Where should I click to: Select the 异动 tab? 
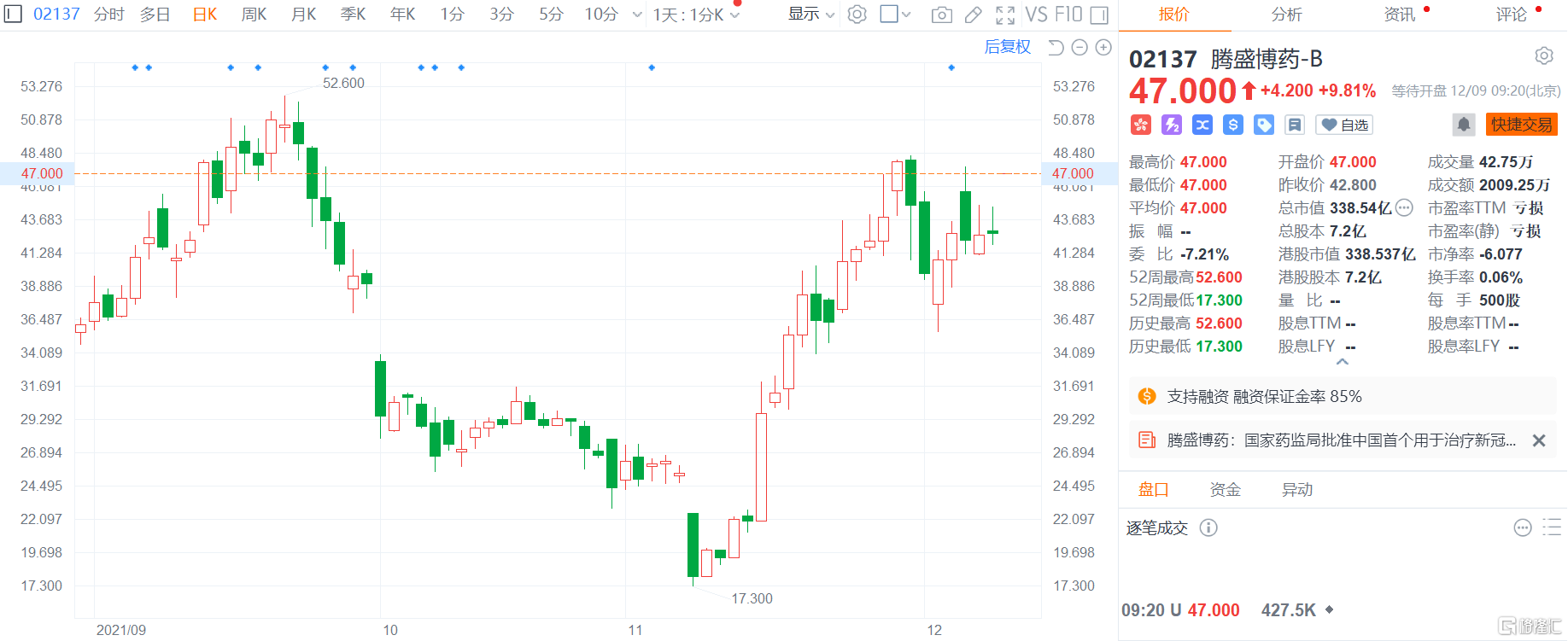(x=1296, y=490)
